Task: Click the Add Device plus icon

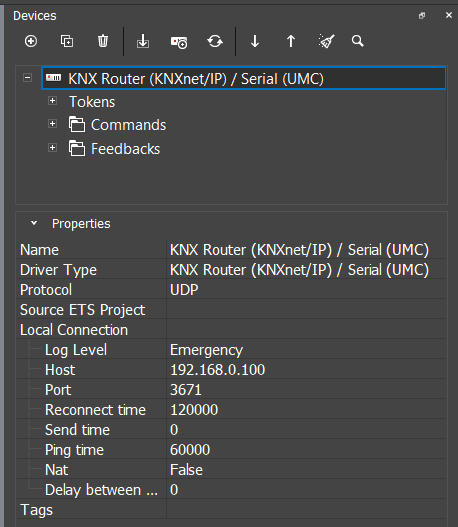Action: coord(31,41)
